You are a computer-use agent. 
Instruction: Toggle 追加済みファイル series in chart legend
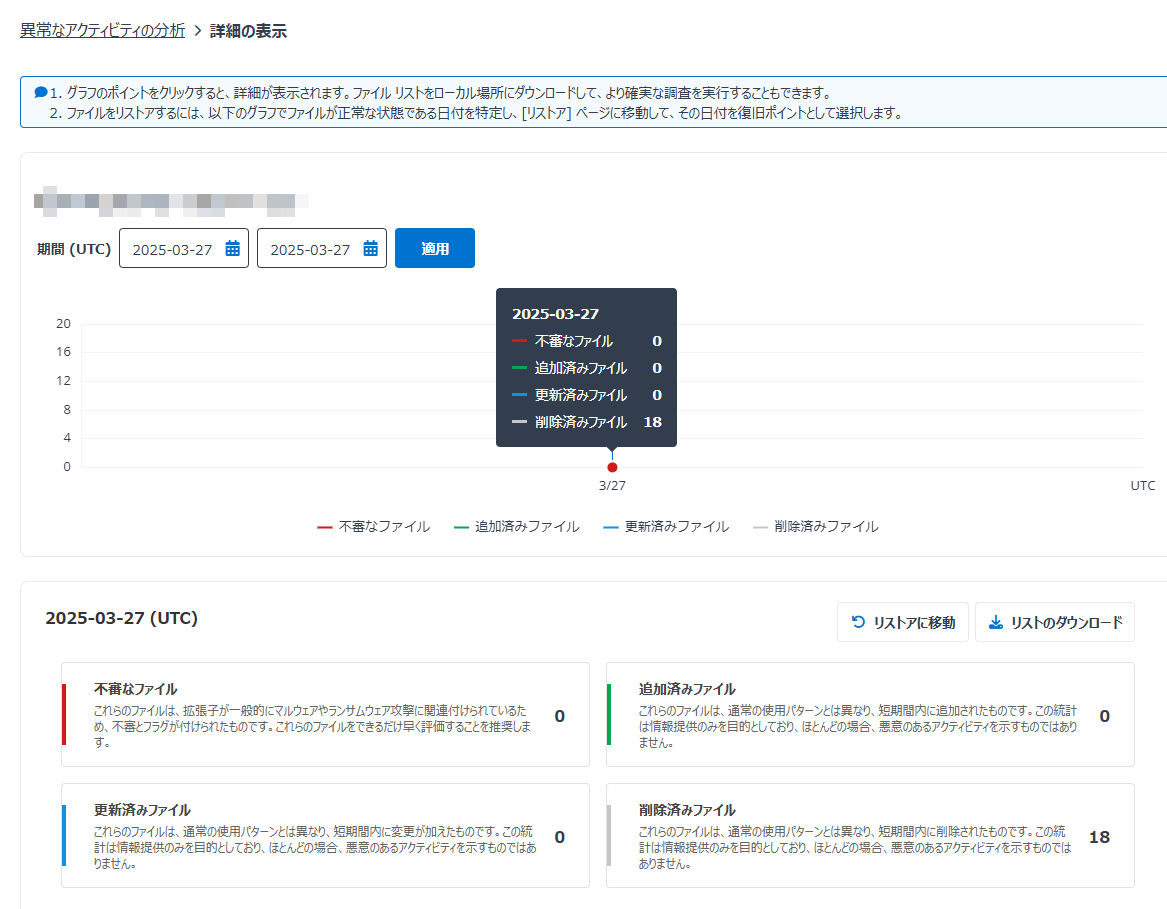(x=517, y=526)
